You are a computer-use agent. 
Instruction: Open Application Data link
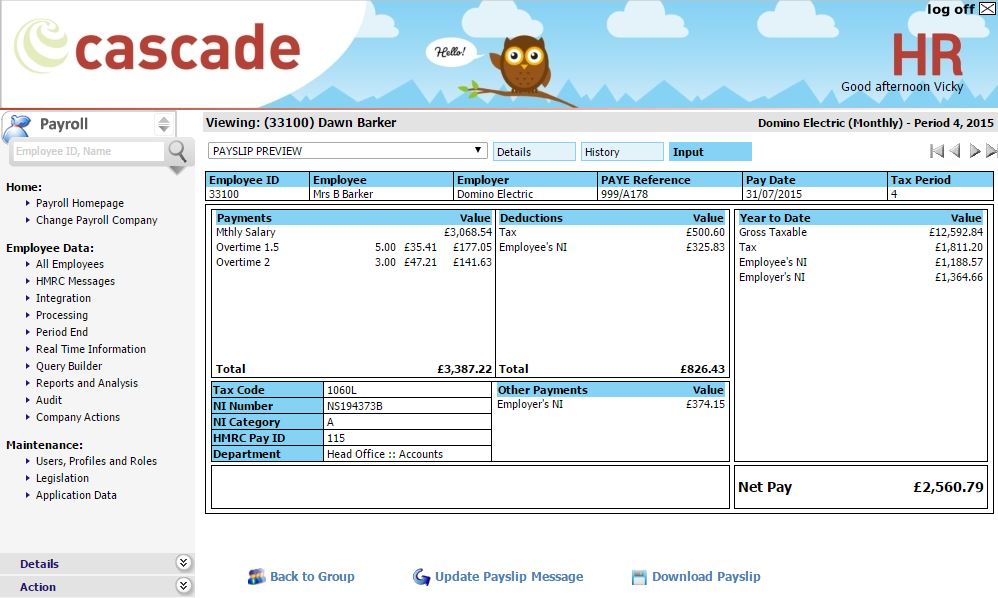point(76,496)
